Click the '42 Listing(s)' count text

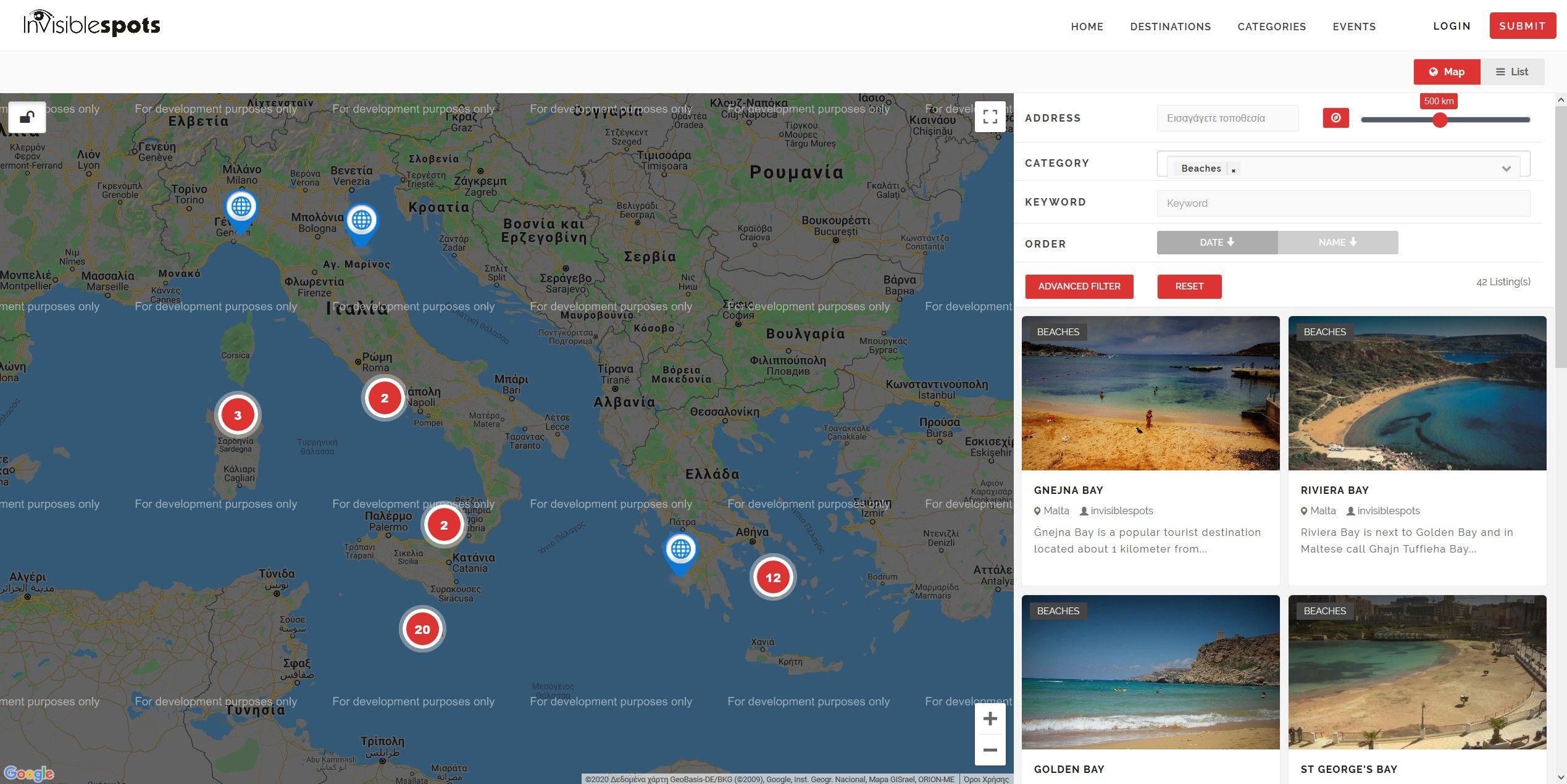[x=1503, y=282]
